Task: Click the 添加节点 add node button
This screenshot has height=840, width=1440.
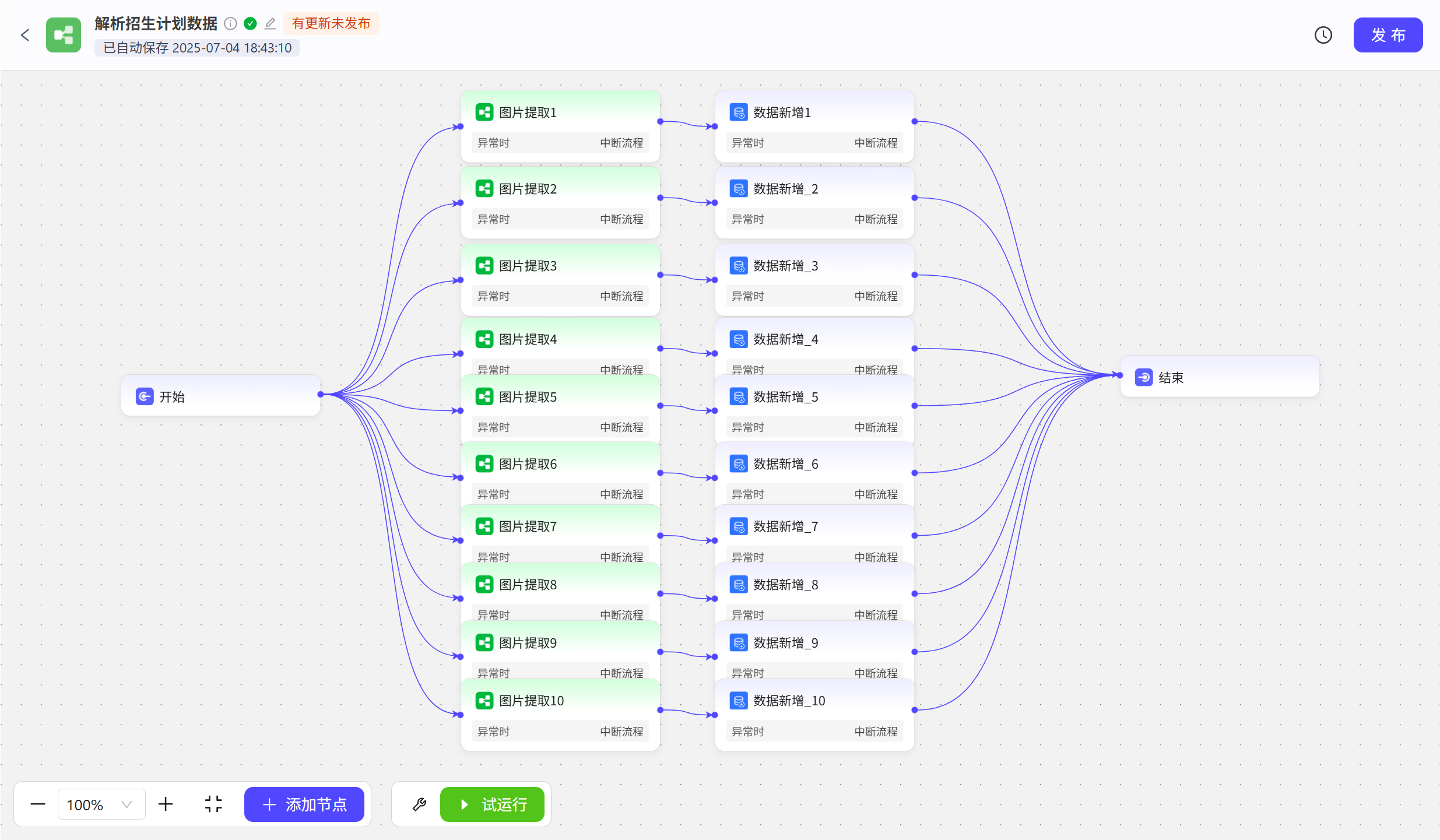Action: tap(304, 804)
